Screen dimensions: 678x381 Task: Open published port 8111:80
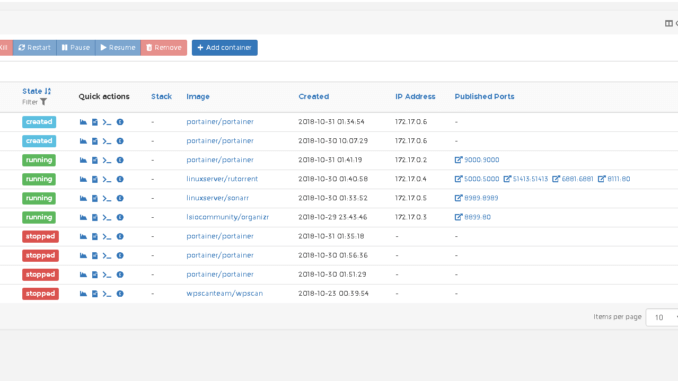coord(614,179)
